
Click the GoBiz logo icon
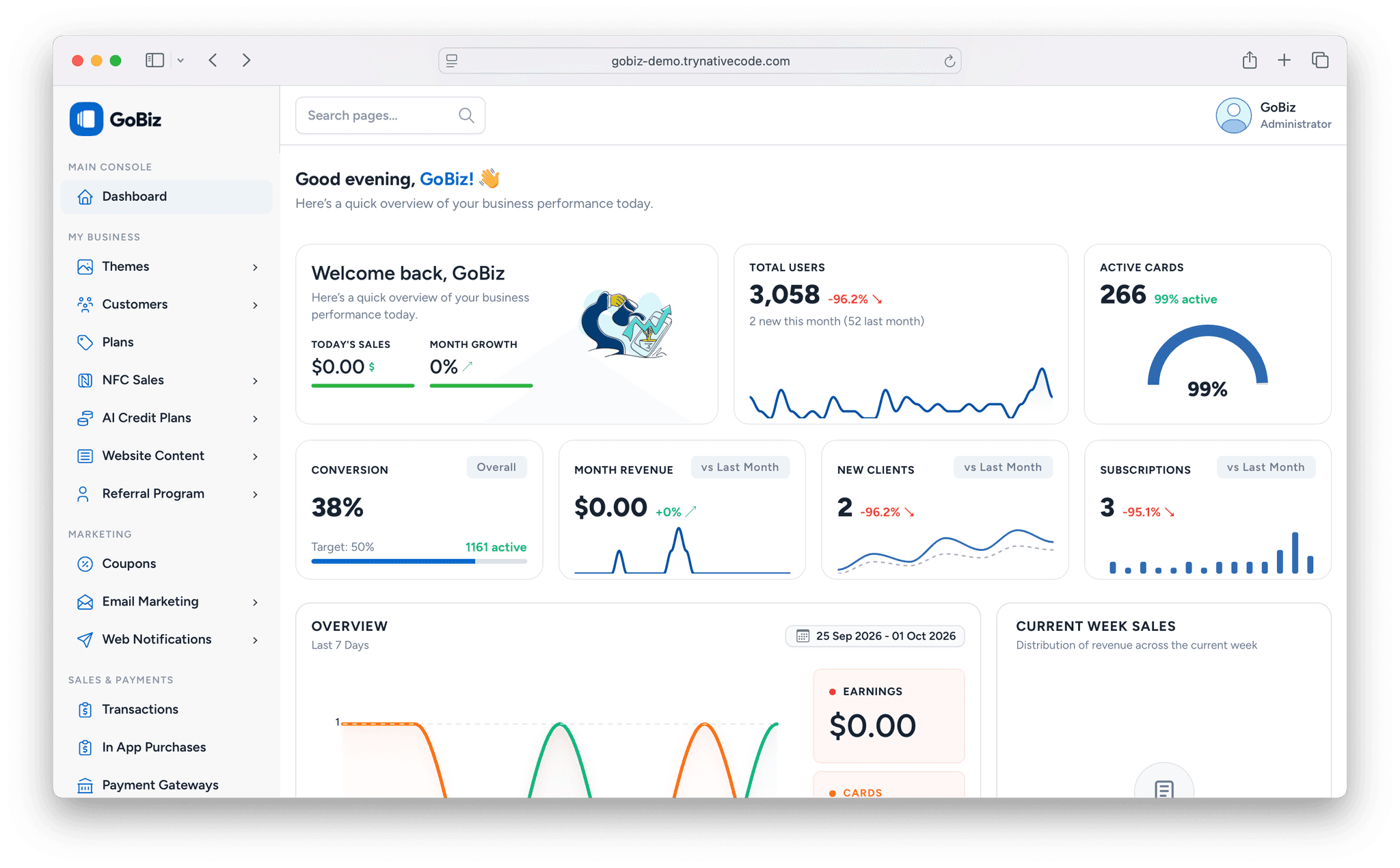pos(86,119)
